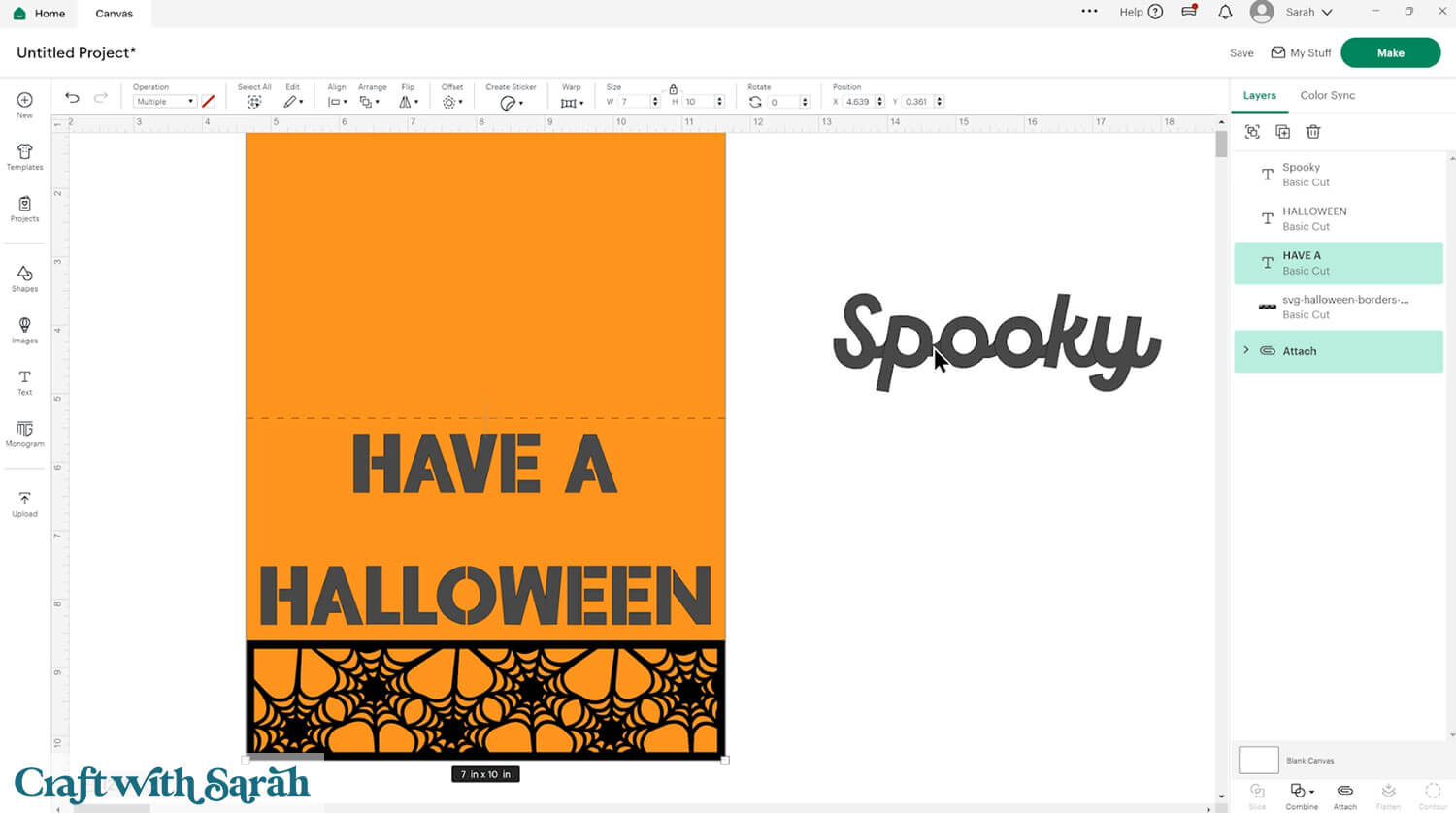Open the Combine dropdown

click(x=1302, y=792)
